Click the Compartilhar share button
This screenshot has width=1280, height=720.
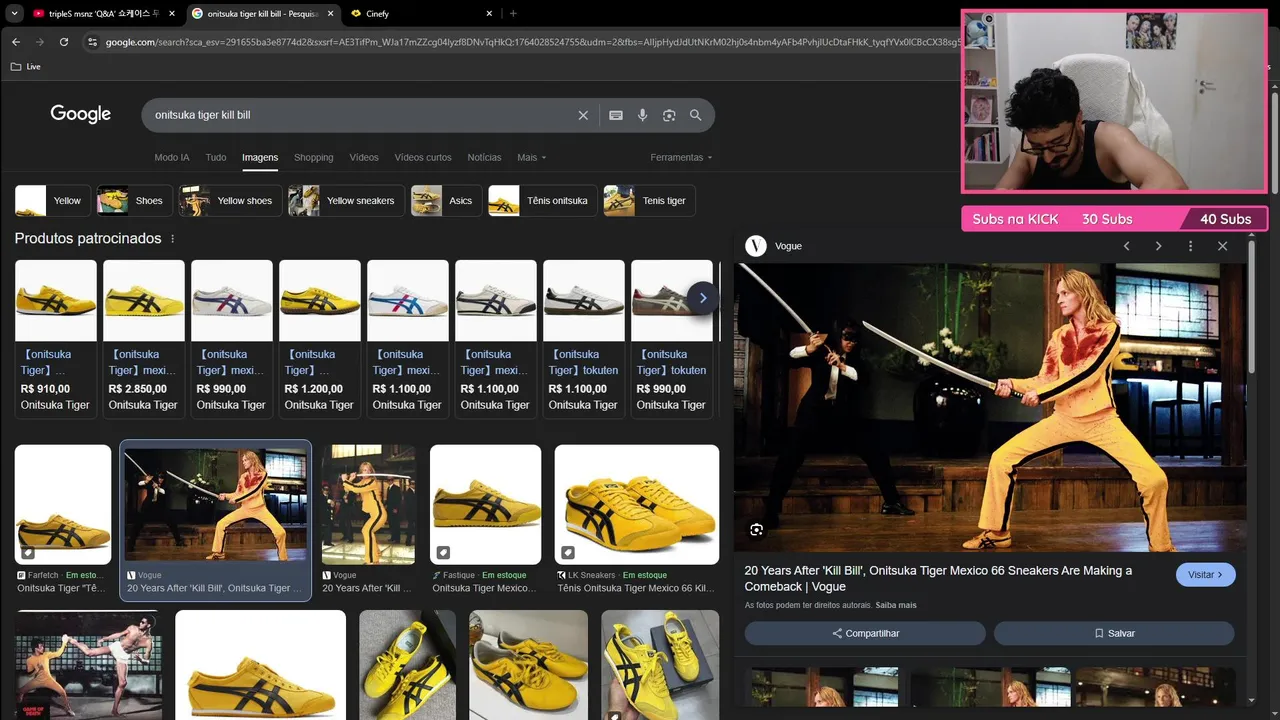pos(865,633)
